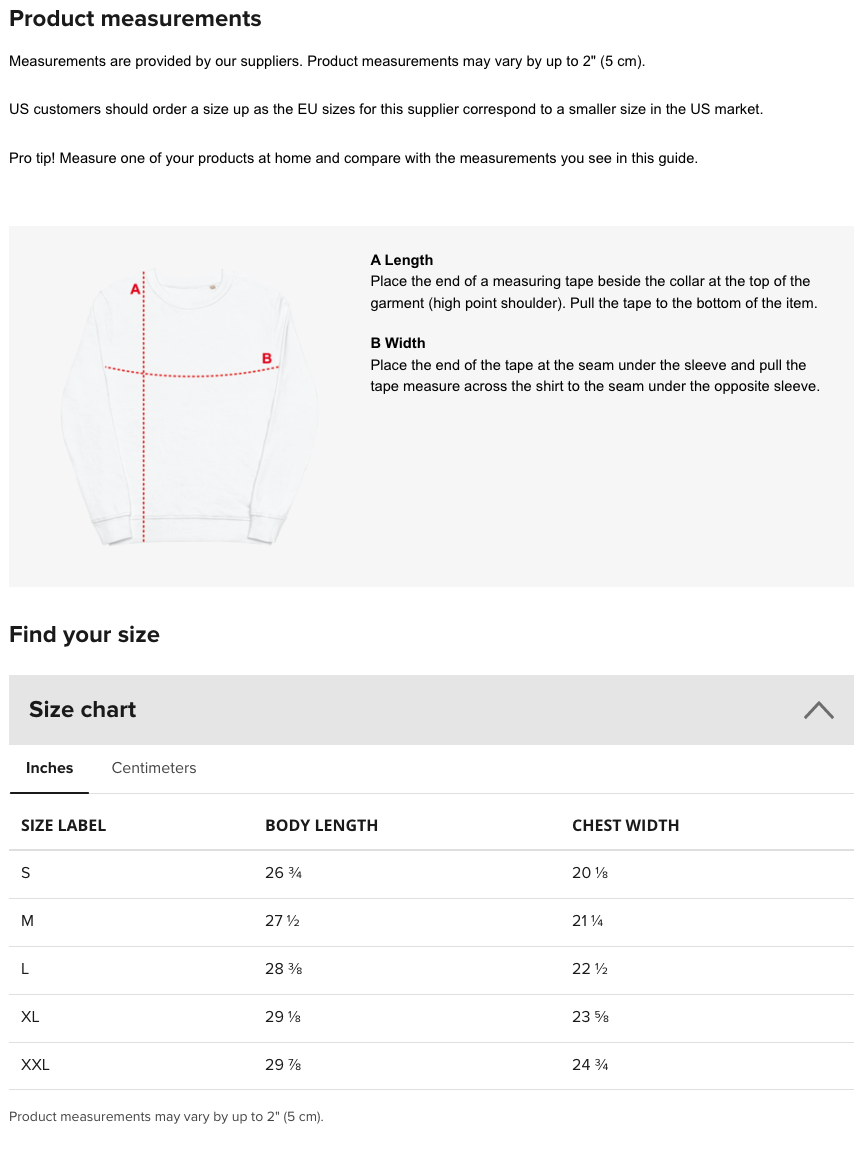Viewport: 858px width, 1150px height.
Task: Click the A Length heading text
Action: pyautogui.click(x=401, y=260)
